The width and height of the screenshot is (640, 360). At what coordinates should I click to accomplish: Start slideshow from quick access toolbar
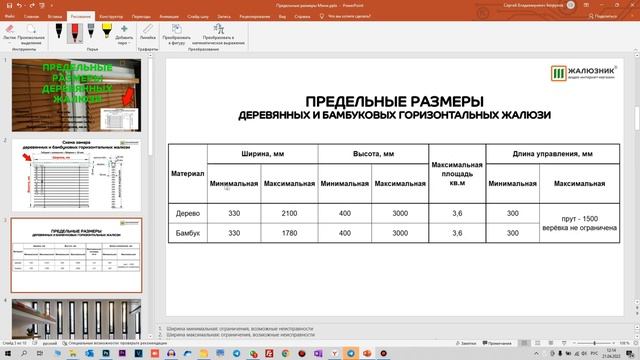(42, 5)
